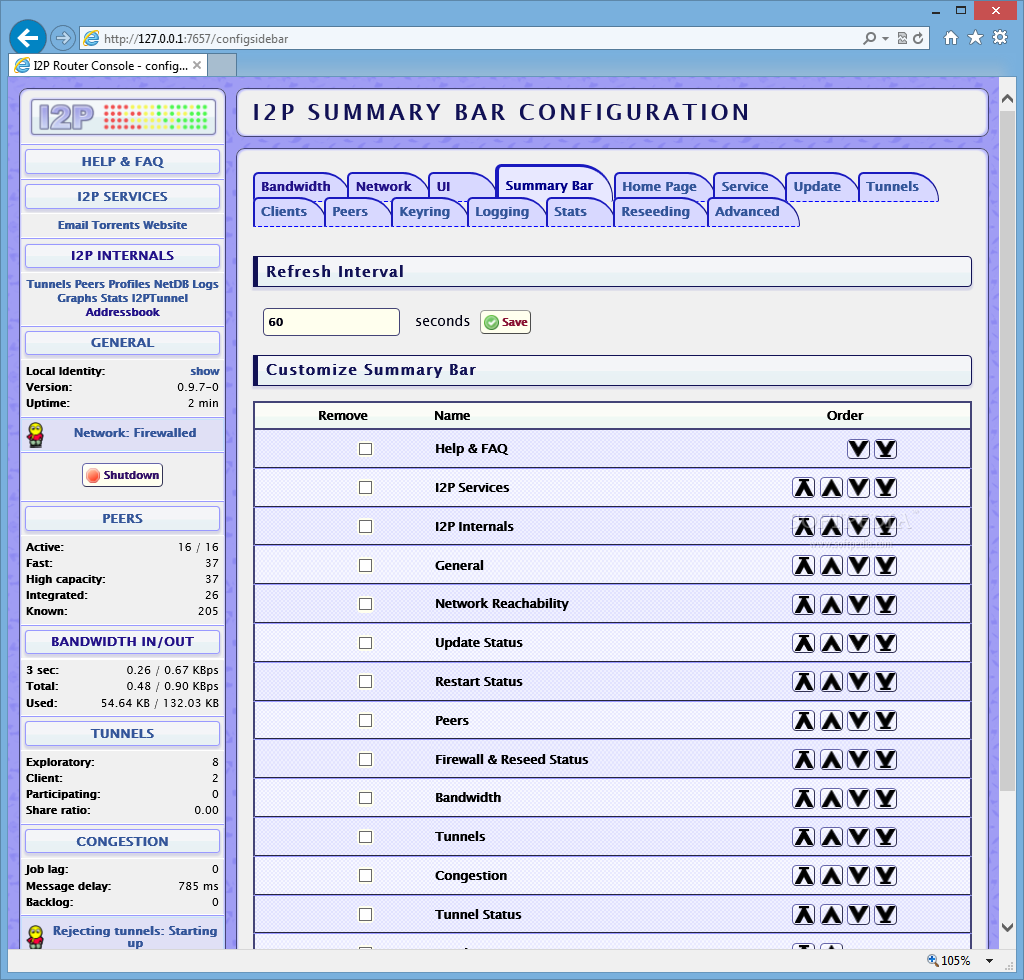
Task: Open Addressbook link in sidebar
Action: [x=123, y=312]
